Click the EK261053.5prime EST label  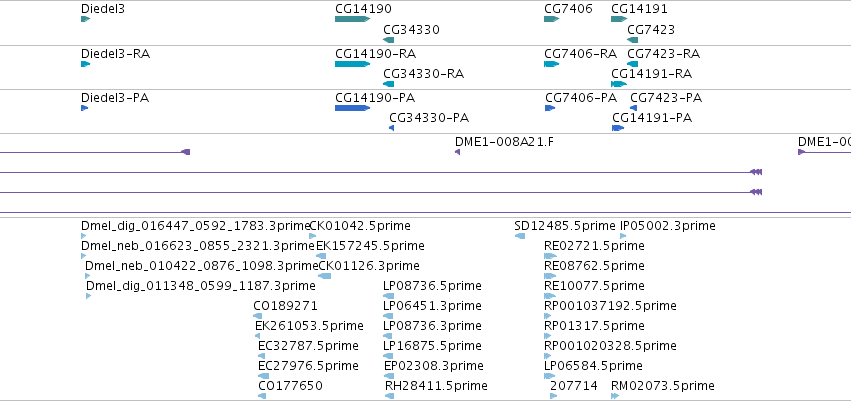(x=309, y=326)
